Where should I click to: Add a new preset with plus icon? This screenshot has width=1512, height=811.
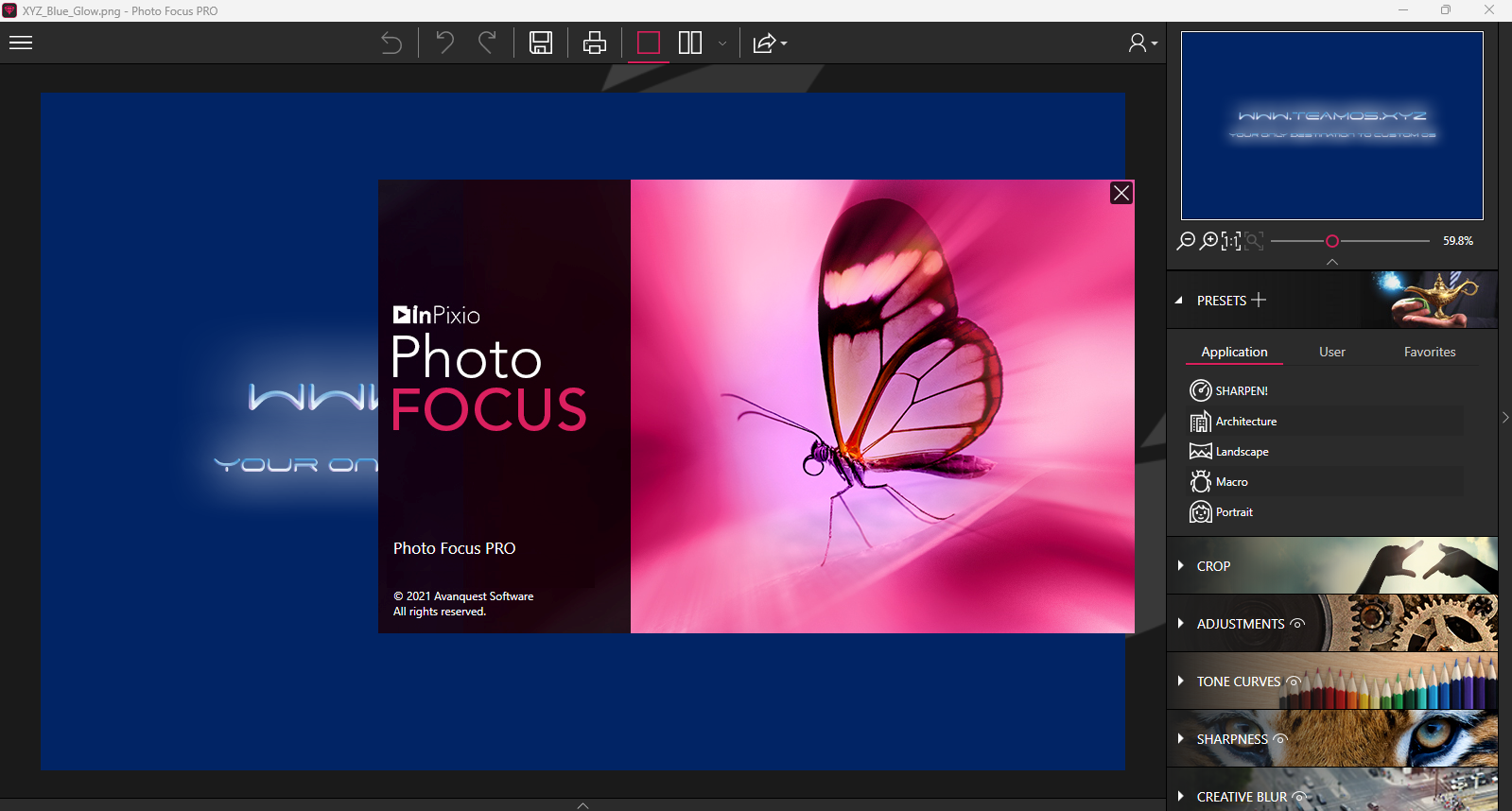[x=1259, y=300]
